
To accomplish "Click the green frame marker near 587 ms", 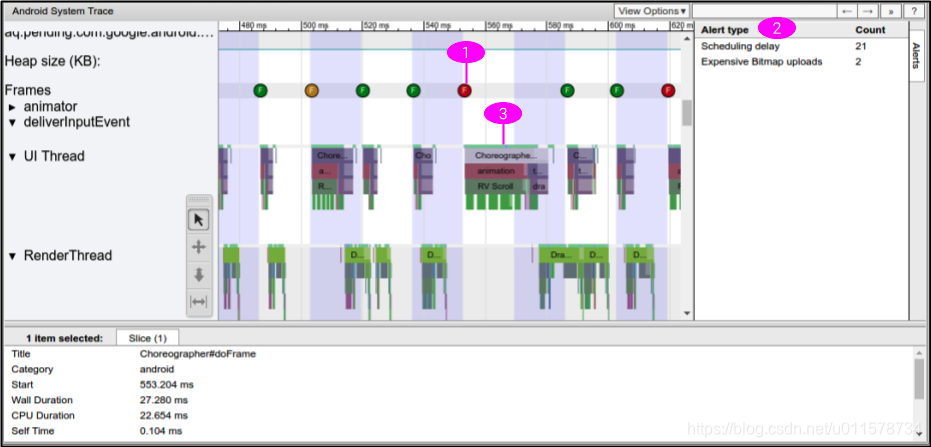I will (x=568, y=90).
